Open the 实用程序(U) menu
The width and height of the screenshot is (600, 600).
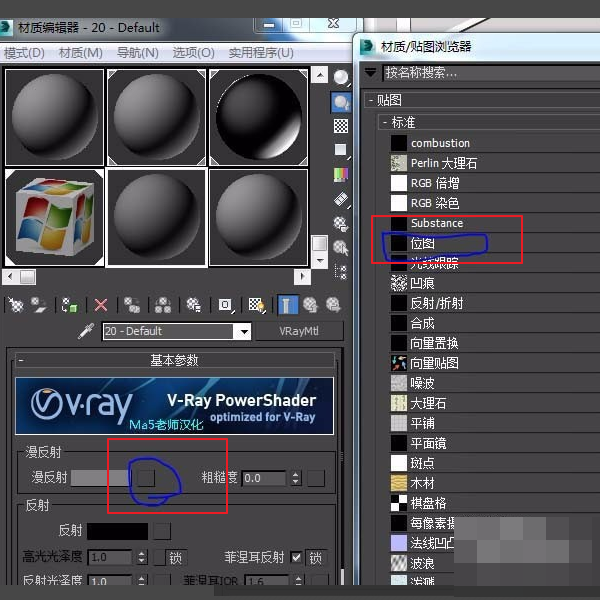261,53
